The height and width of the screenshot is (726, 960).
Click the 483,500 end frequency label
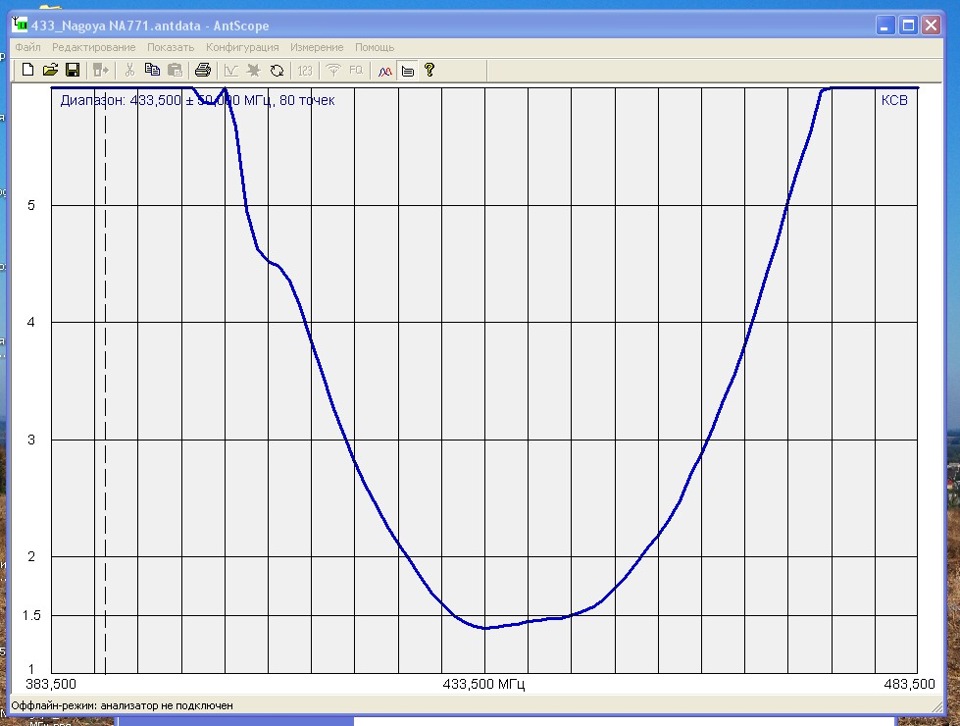(x=909, y=684)
